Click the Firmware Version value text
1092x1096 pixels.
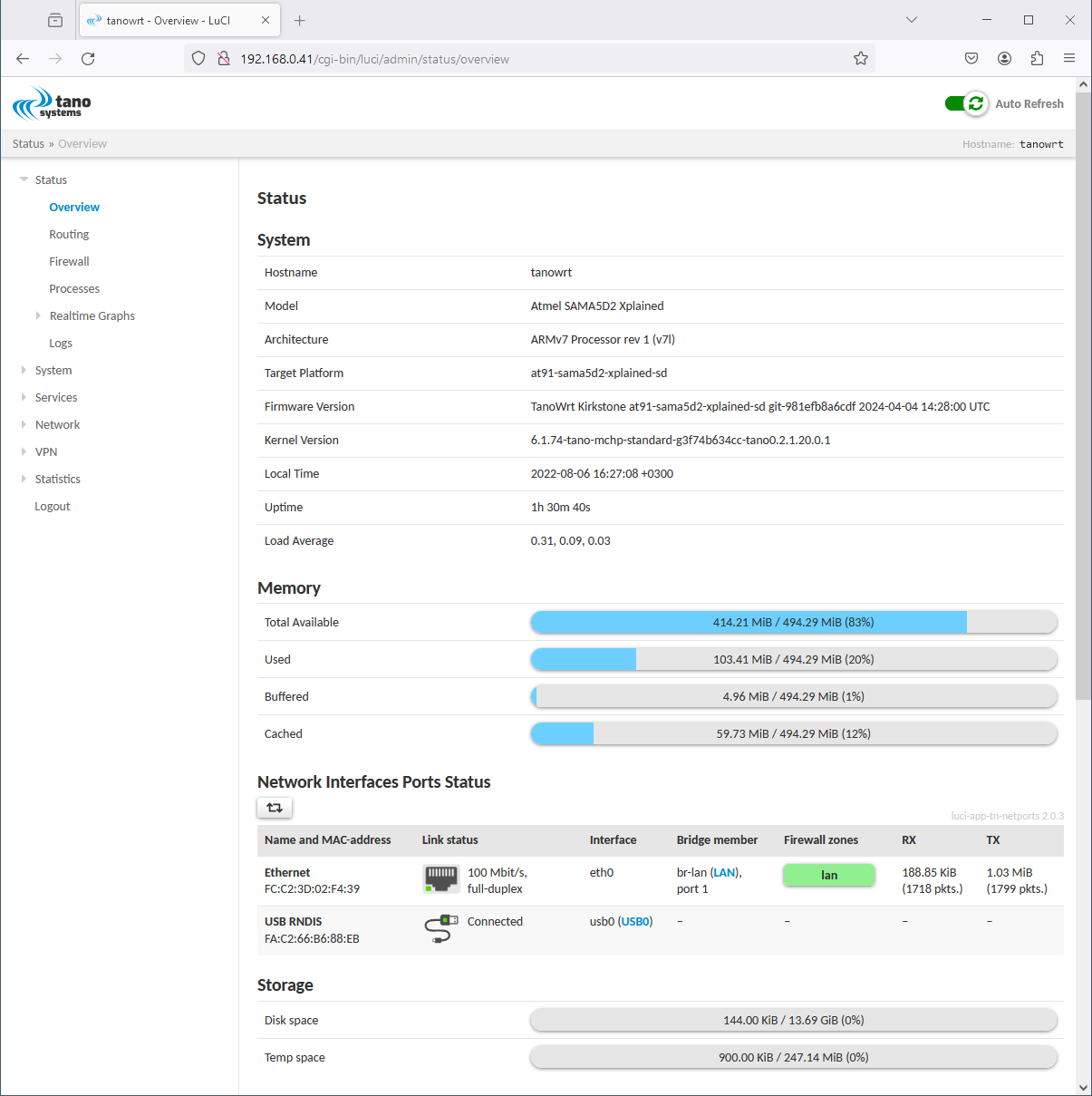click(760, 406)
